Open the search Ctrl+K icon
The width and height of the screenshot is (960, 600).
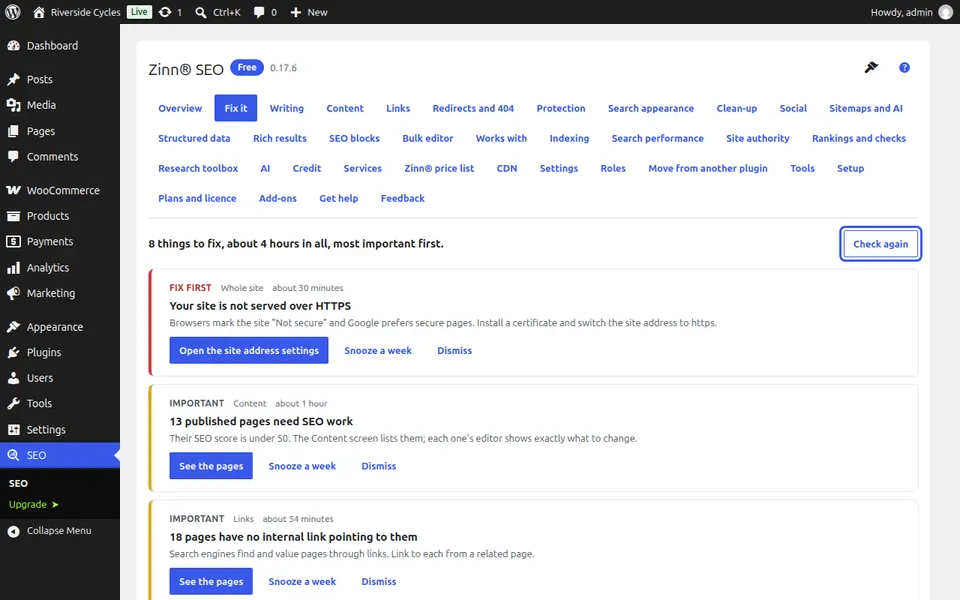(x=200, y=12)
